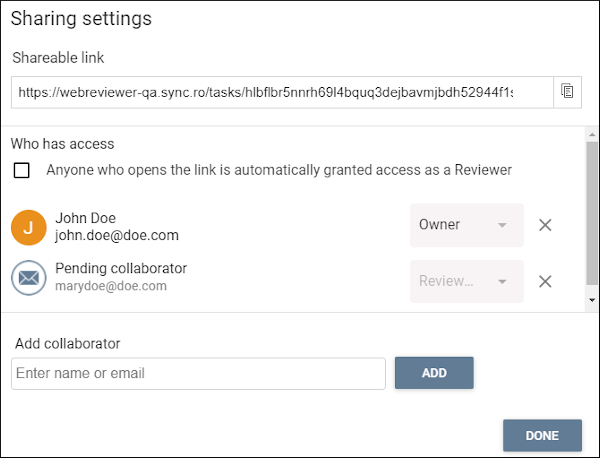
Task: Click the DONE button
Action: coord(542,435)
